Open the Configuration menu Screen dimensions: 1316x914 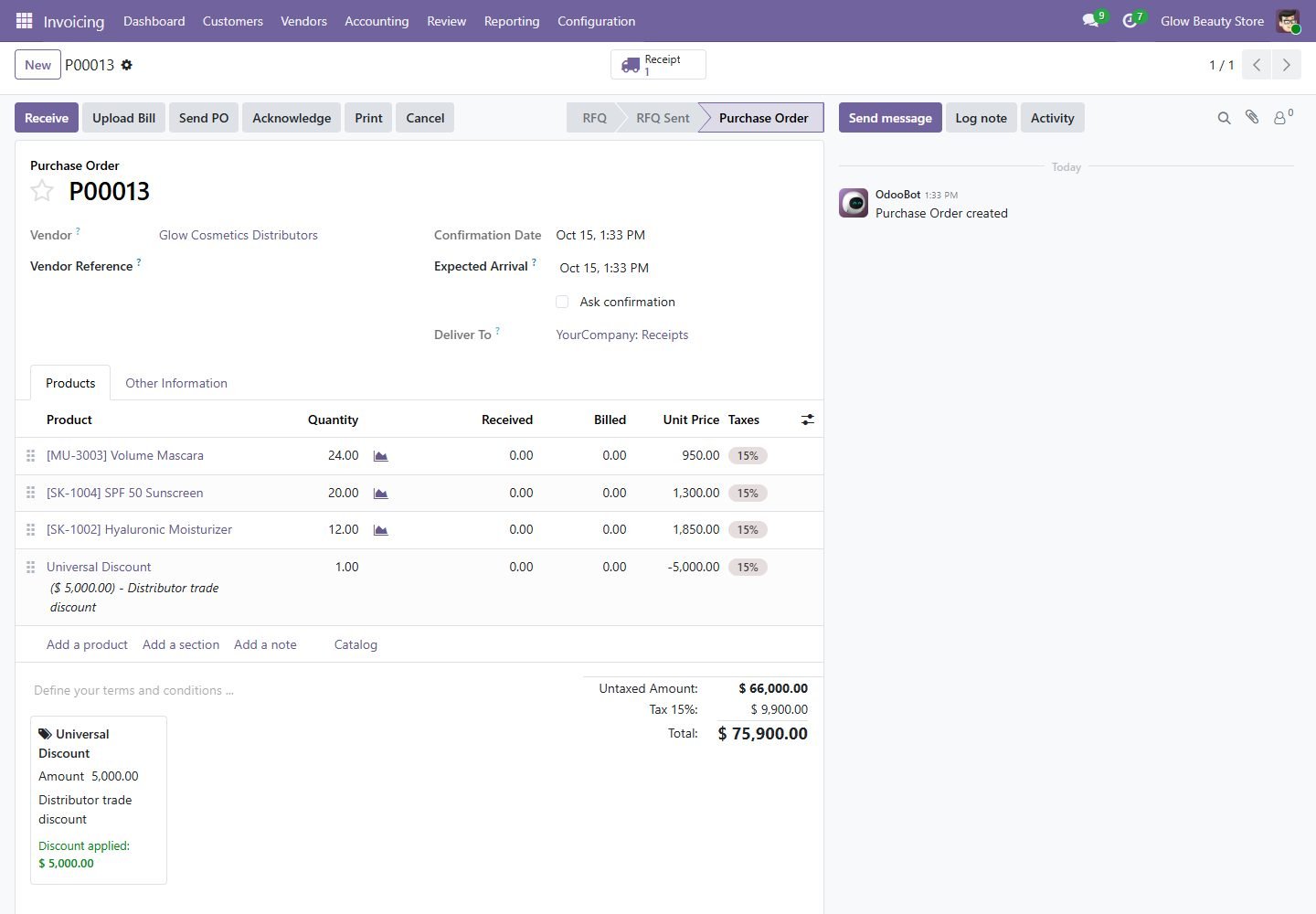597,21
